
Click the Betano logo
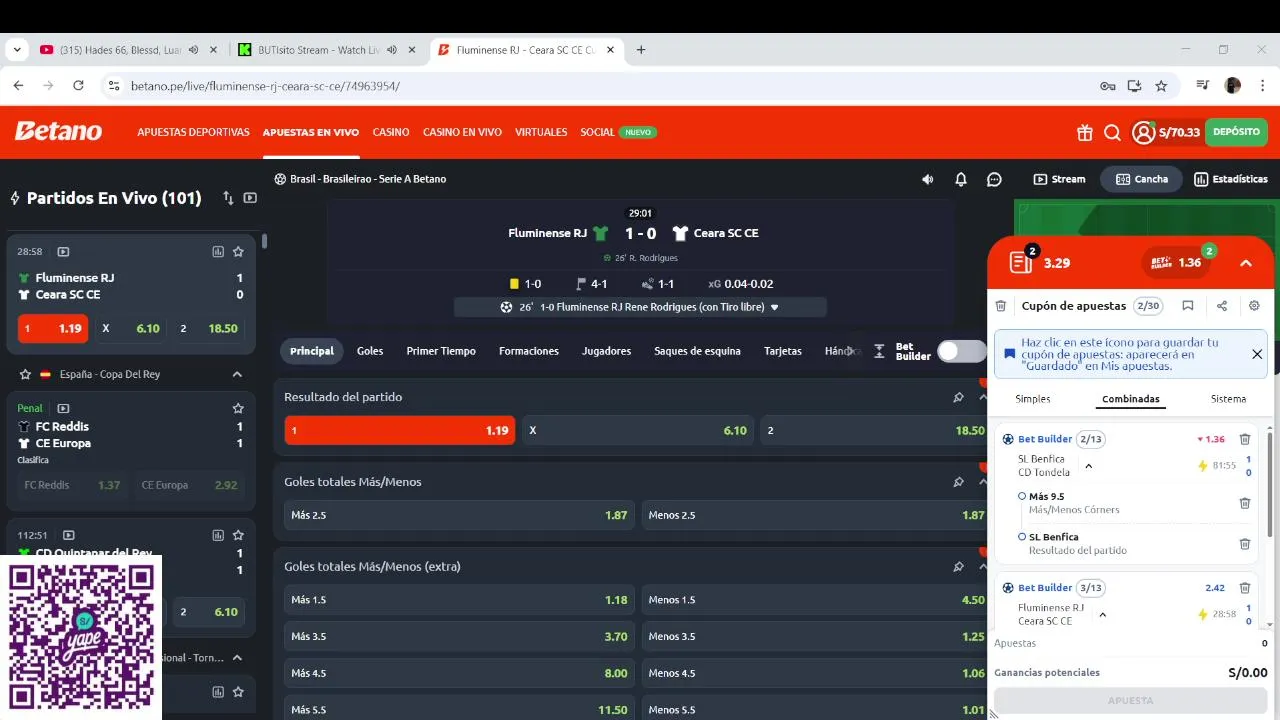coord(58,131)
